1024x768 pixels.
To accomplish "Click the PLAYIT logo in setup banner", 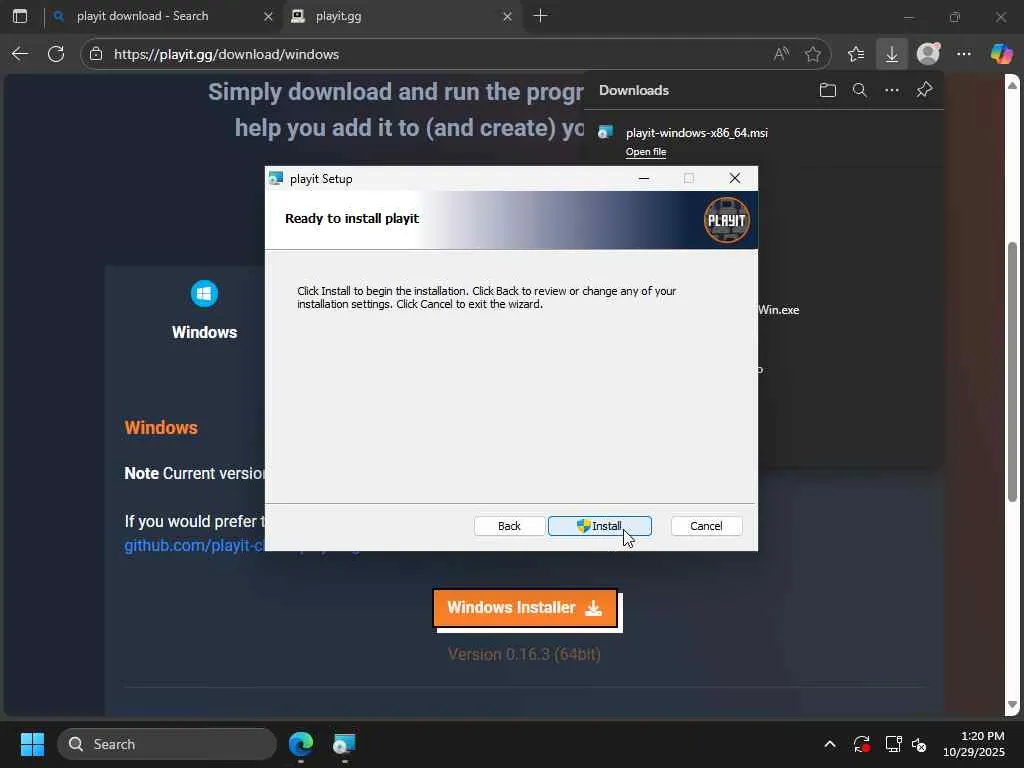I will tap(726, 220).
